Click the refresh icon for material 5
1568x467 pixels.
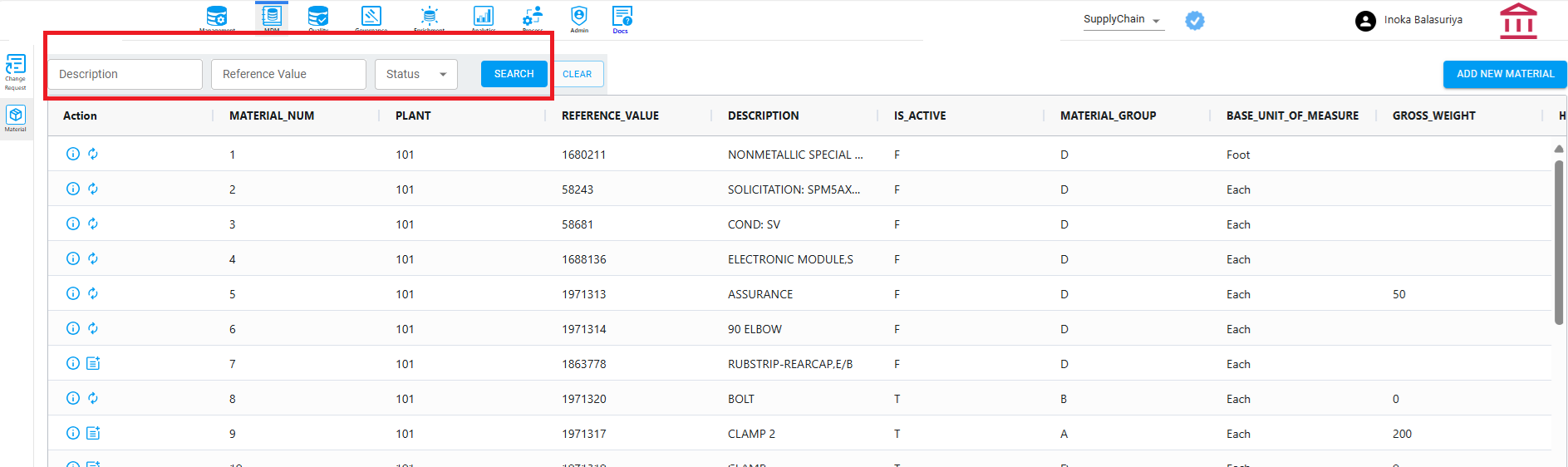[x=93, y=293]
